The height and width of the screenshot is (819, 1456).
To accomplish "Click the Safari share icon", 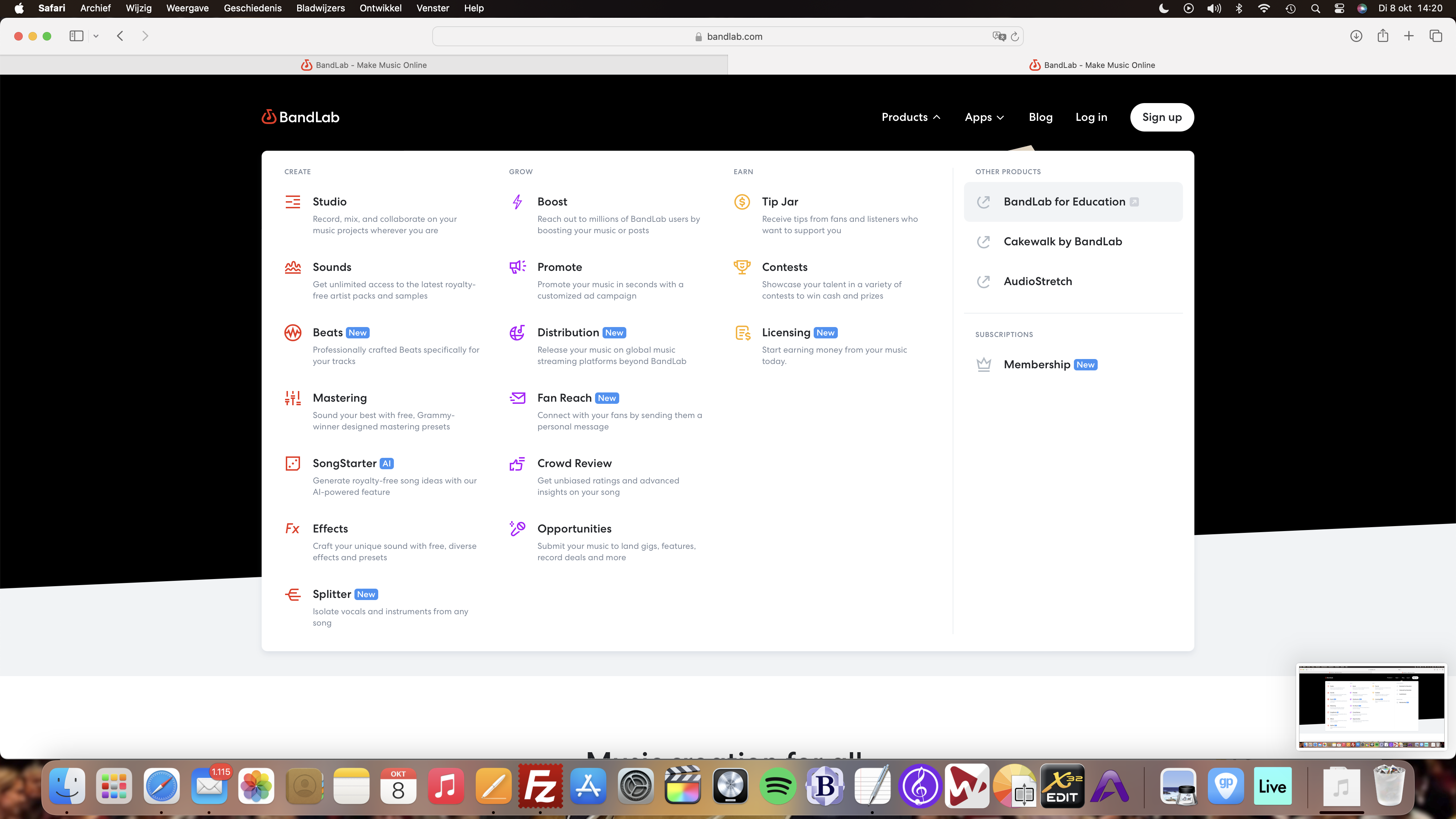I will [1382, 36].
